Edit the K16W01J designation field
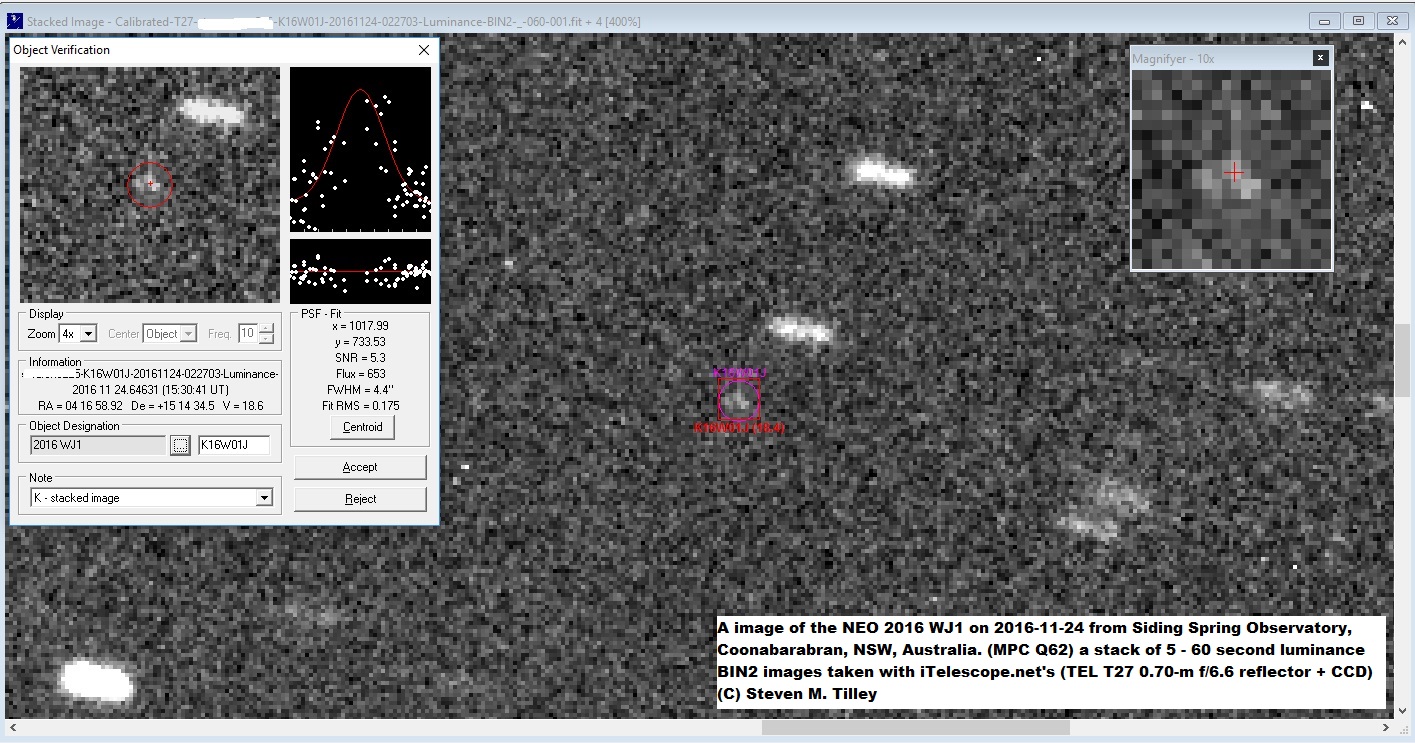Viewport: 1415px width, 743px height. click(235, 444)
